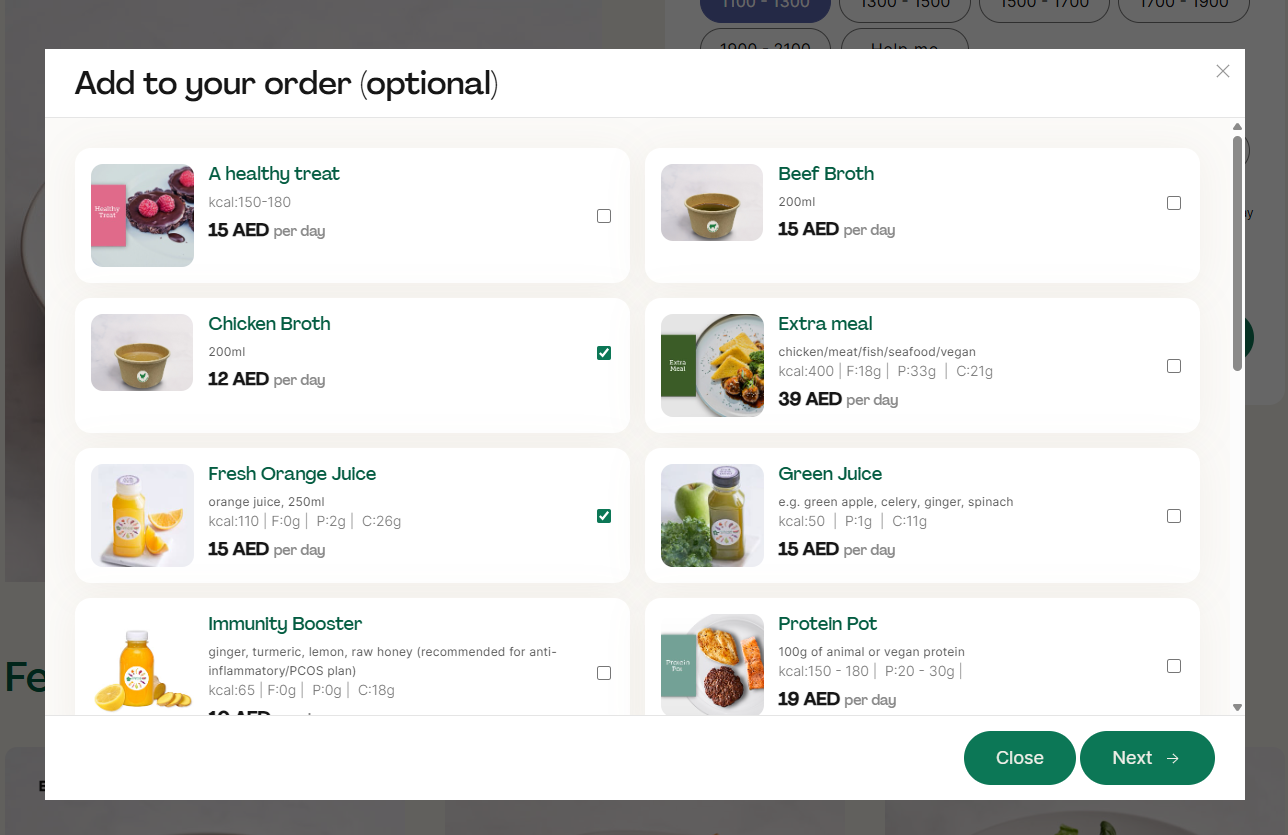The image size is (1288, 835).
Task: Close the add-ons dialog with X icon
Action: pyautogui.click(x=1222, y=71)
